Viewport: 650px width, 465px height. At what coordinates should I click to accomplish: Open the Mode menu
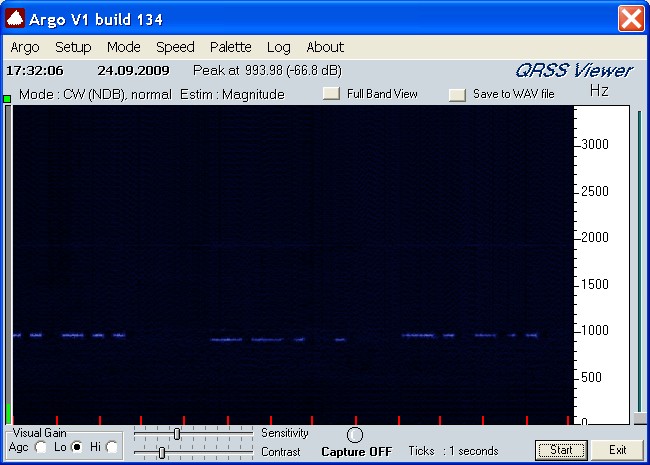click(x=124, y=47)
